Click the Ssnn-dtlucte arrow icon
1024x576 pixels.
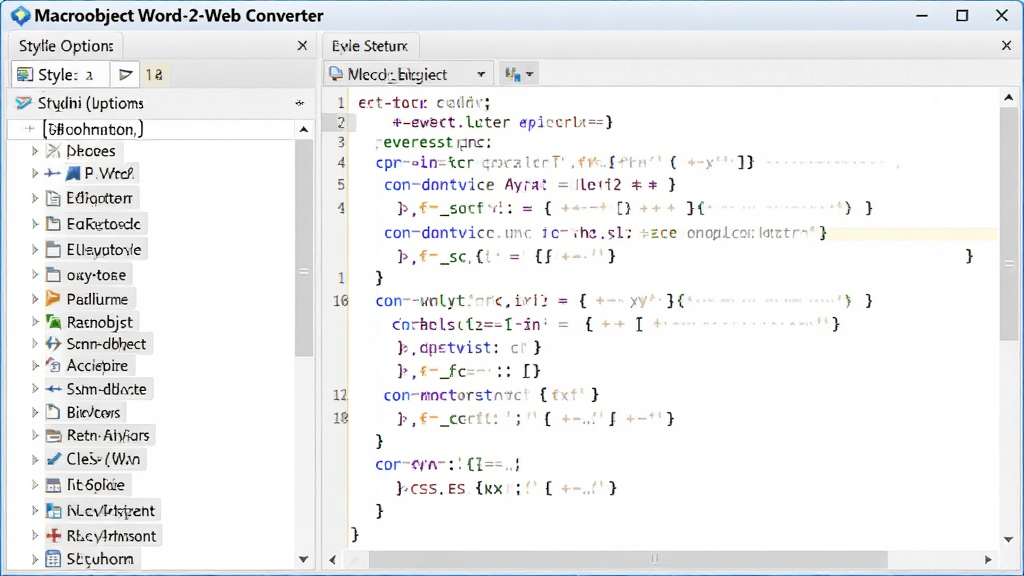54,389
